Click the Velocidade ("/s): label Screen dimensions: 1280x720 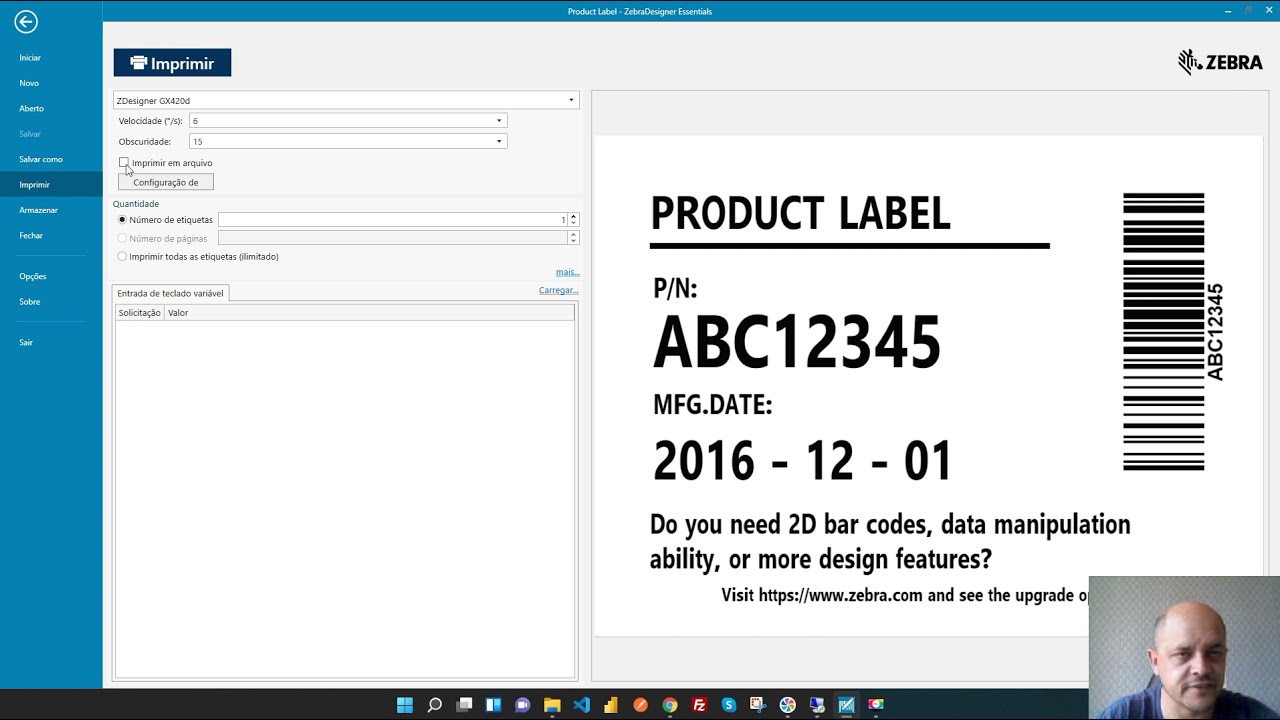click(x=151, y=121)
